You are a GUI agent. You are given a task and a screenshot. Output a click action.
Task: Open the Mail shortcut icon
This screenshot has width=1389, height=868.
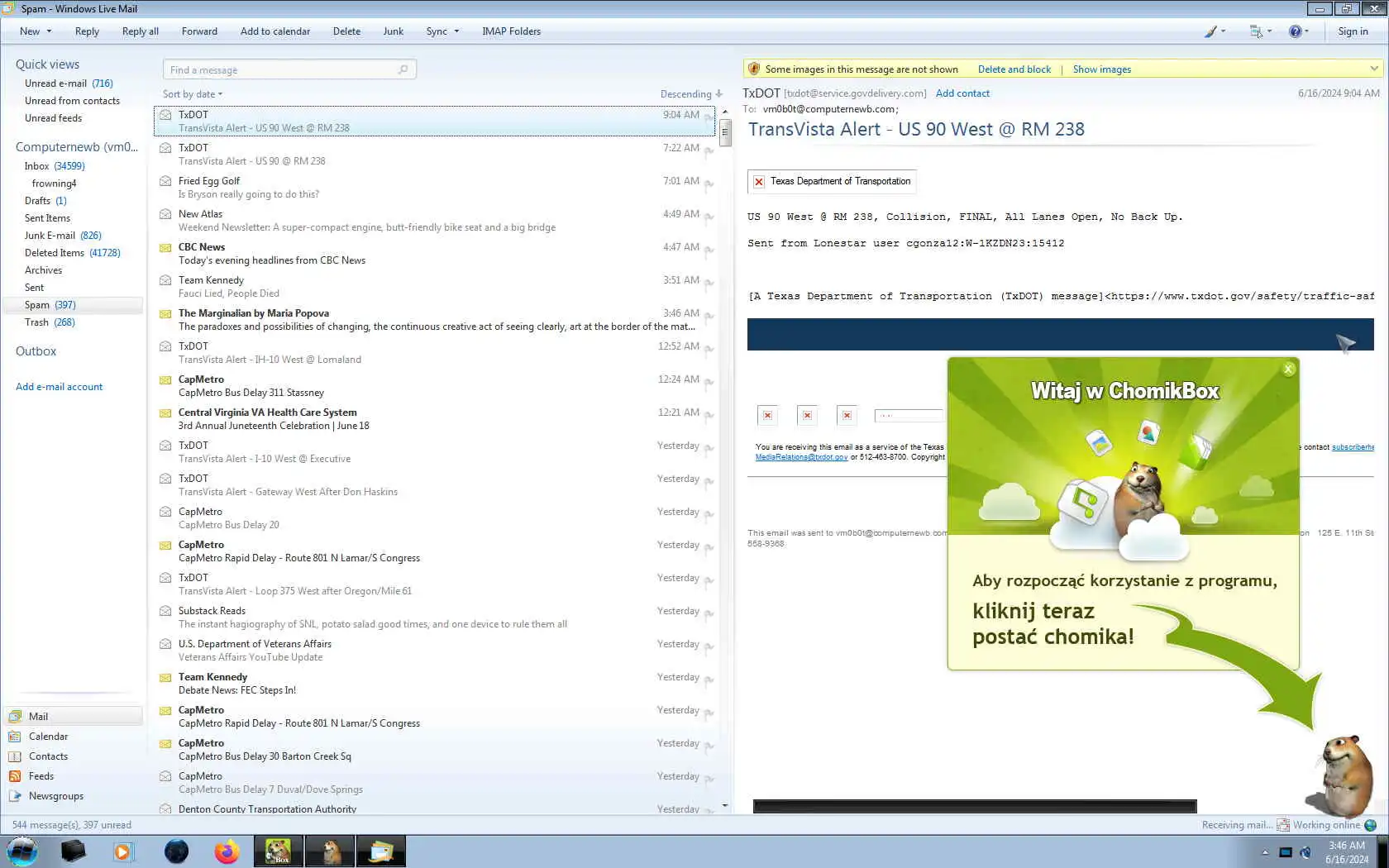pyautogui.click(x=15, y=717)
